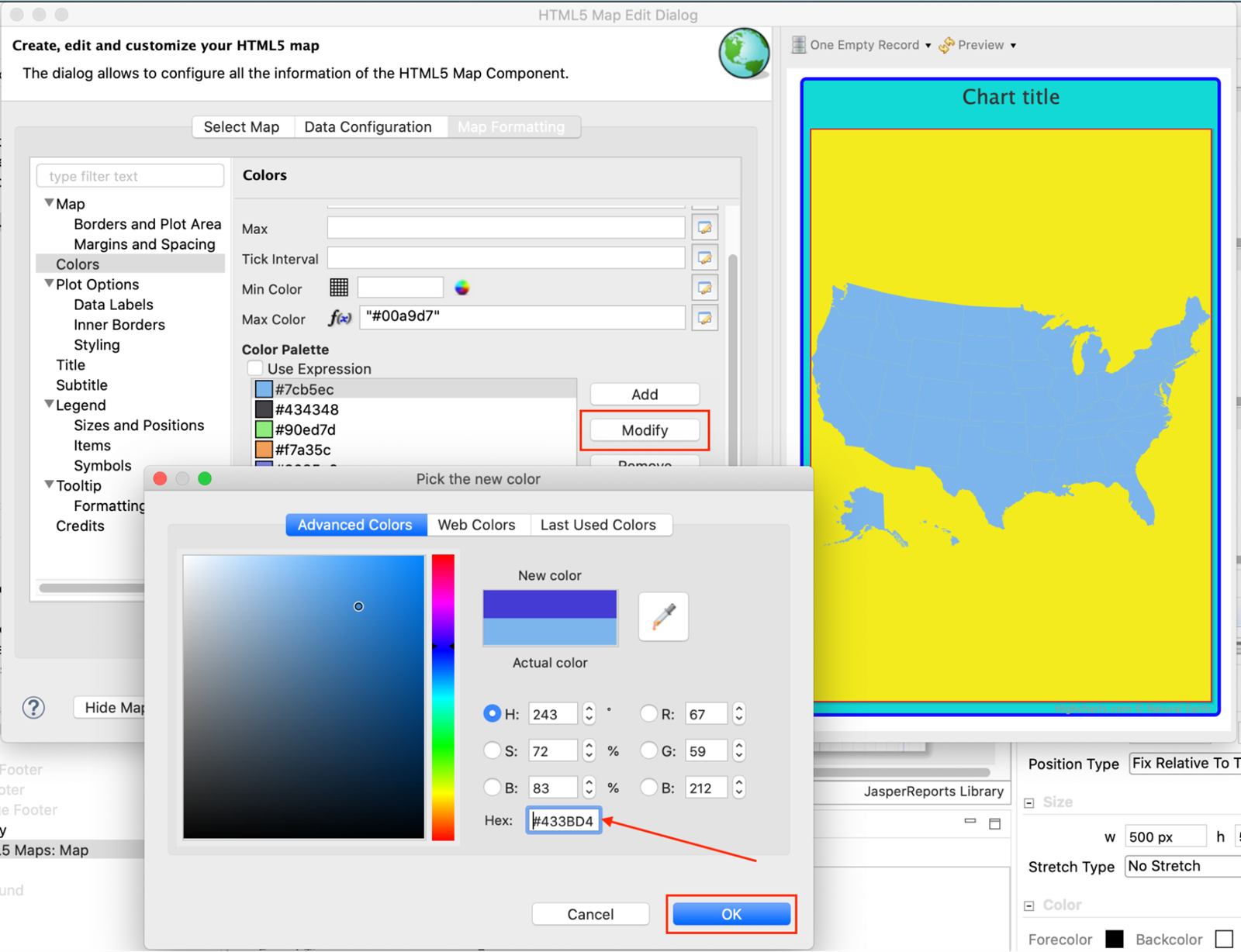Click the Backcolor white swatch
Image resolution: width=1241 pixels, height=952 pixels.
pyautogui.click(x=1224, y=939)
